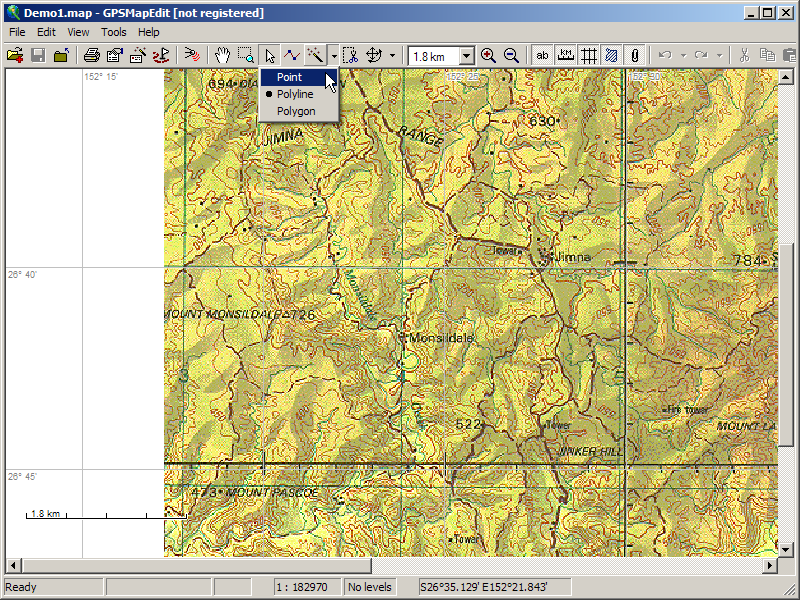
Task: Open the 1.8 km scale dropdown
Action: point(466,56)
